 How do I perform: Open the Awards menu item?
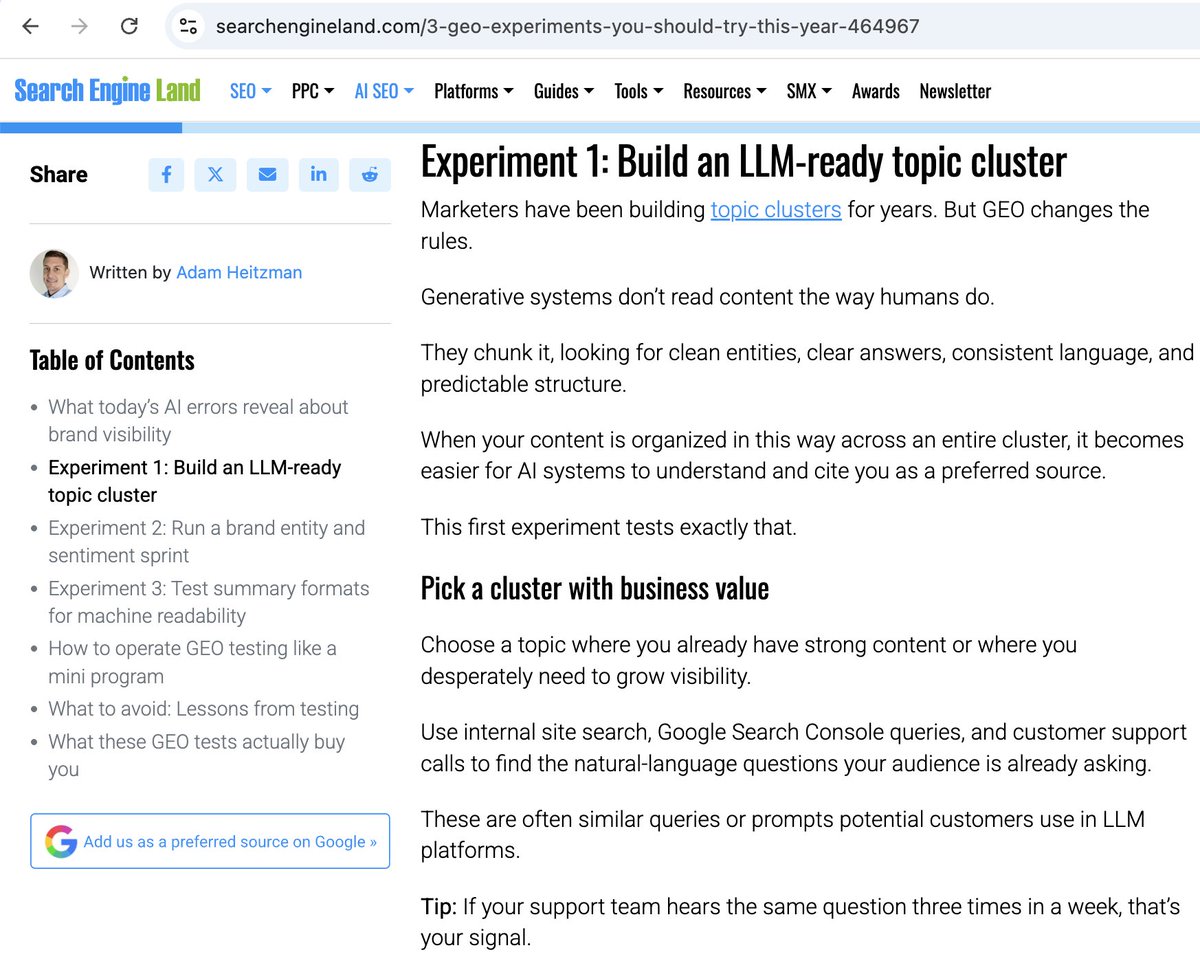point(876,91)
